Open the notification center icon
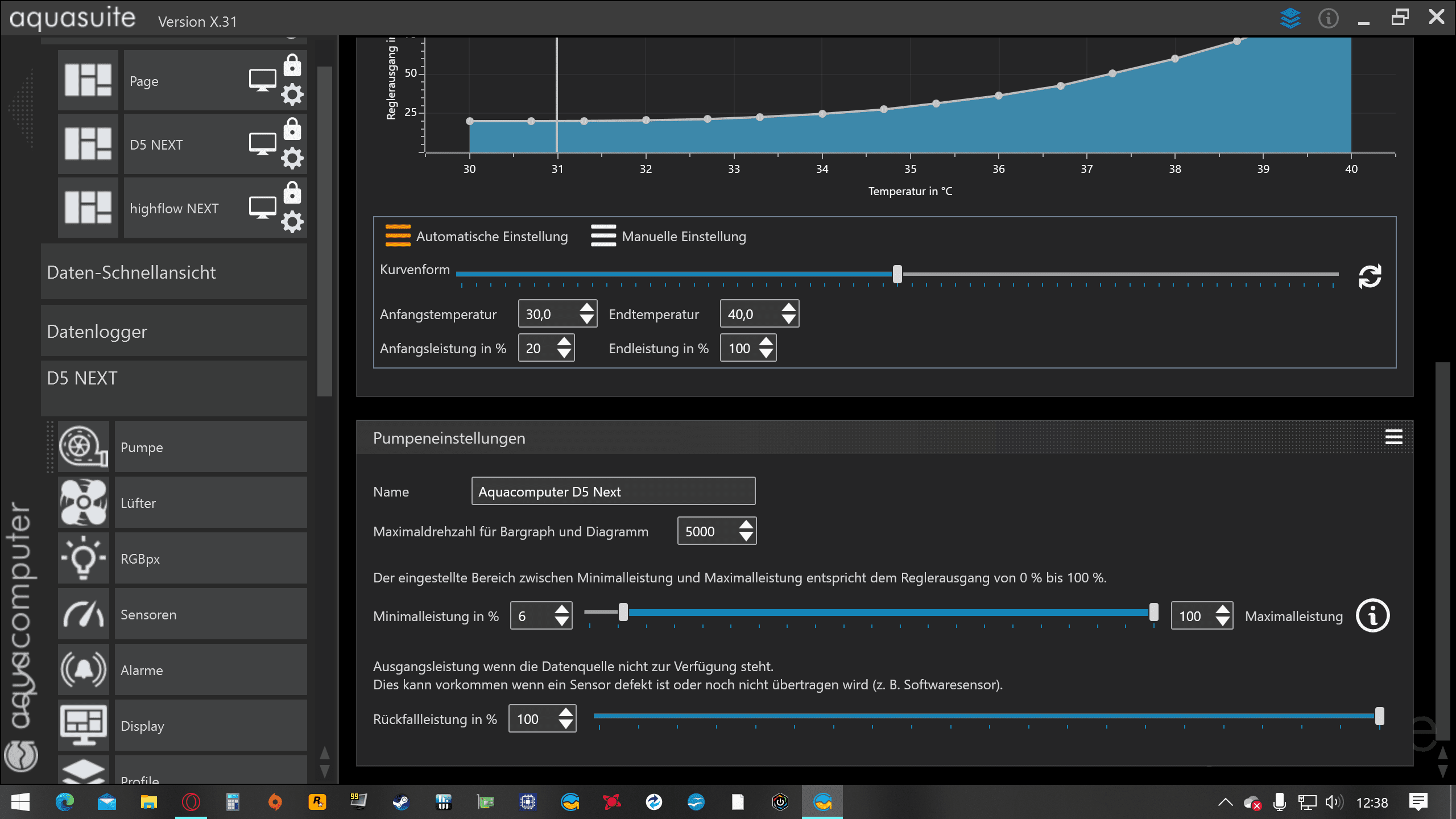The image size is (1456, 819). 1418,802
